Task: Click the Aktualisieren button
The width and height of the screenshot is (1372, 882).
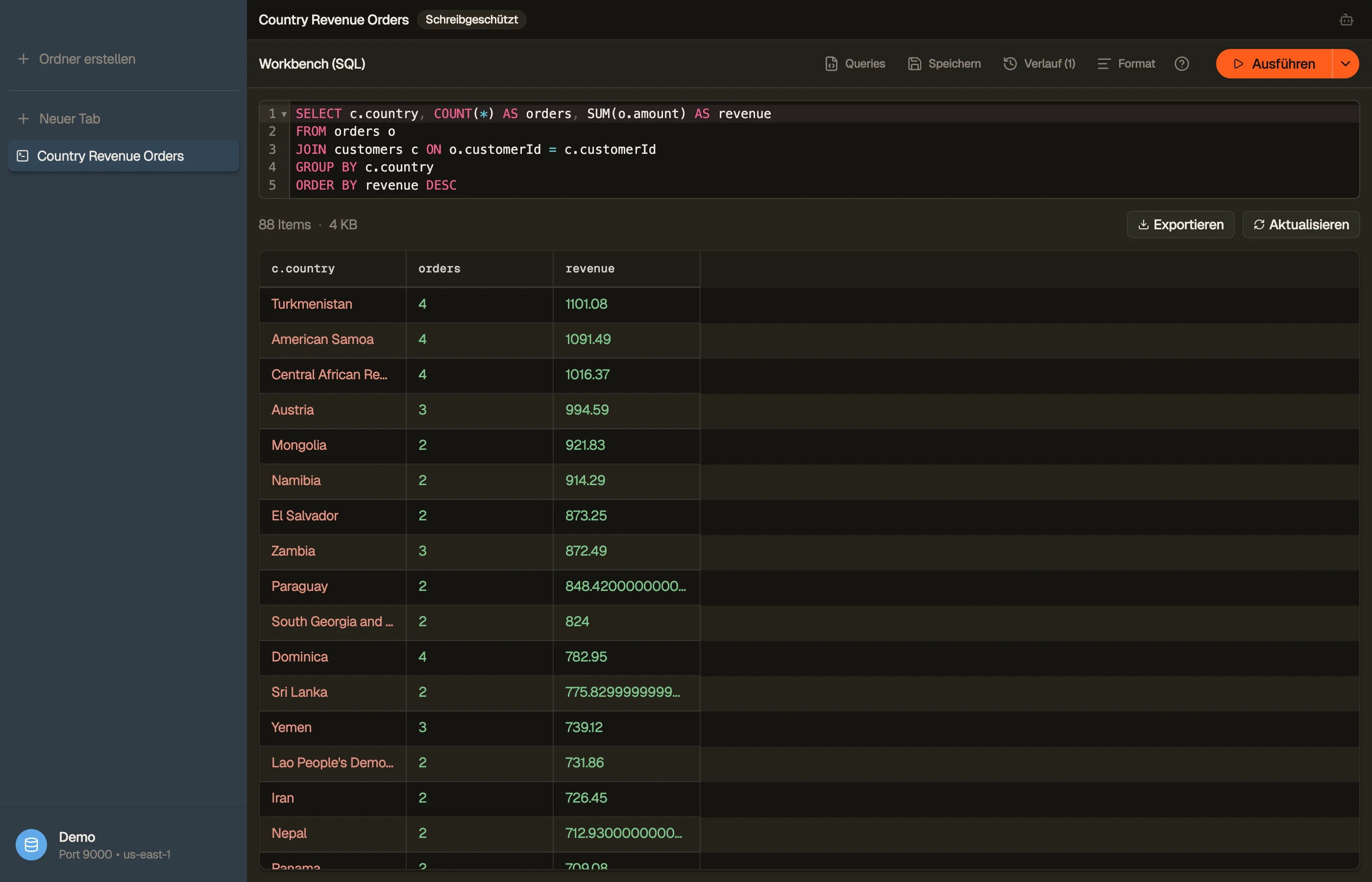Action: click(x=1301, y=224)
